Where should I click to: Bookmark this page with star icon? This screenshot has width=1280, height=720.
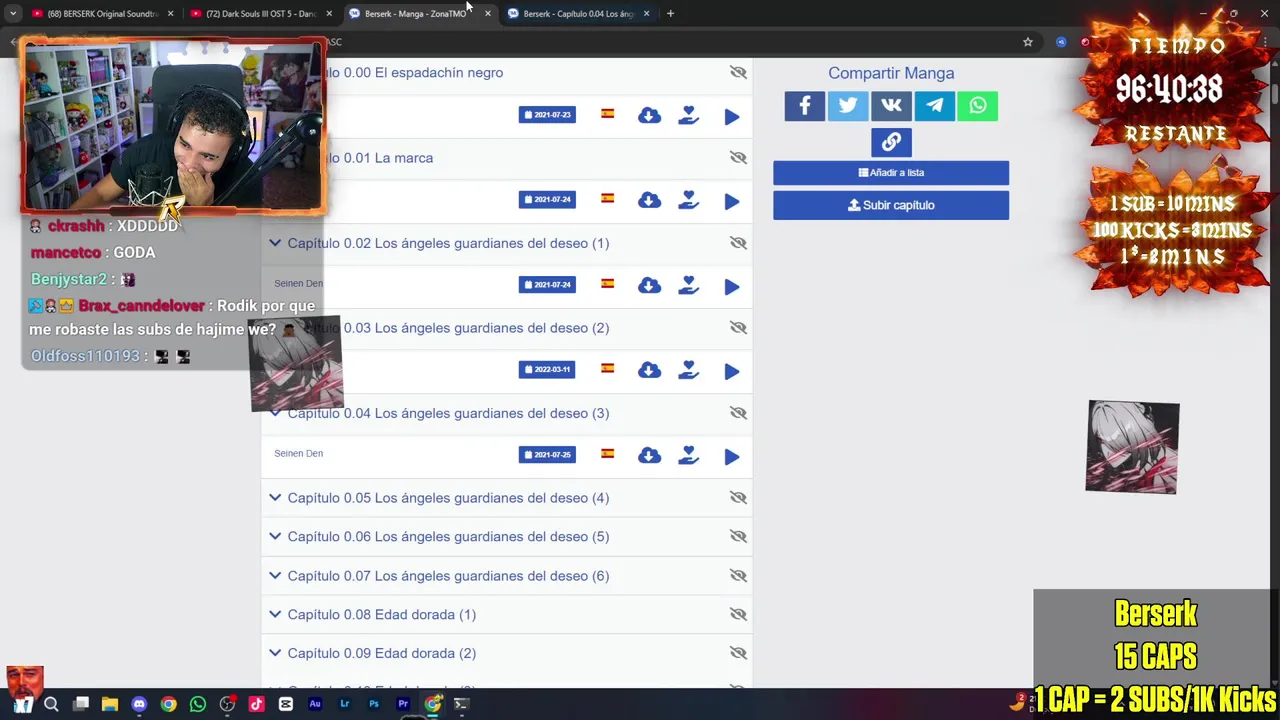[x=1027, y=42]
